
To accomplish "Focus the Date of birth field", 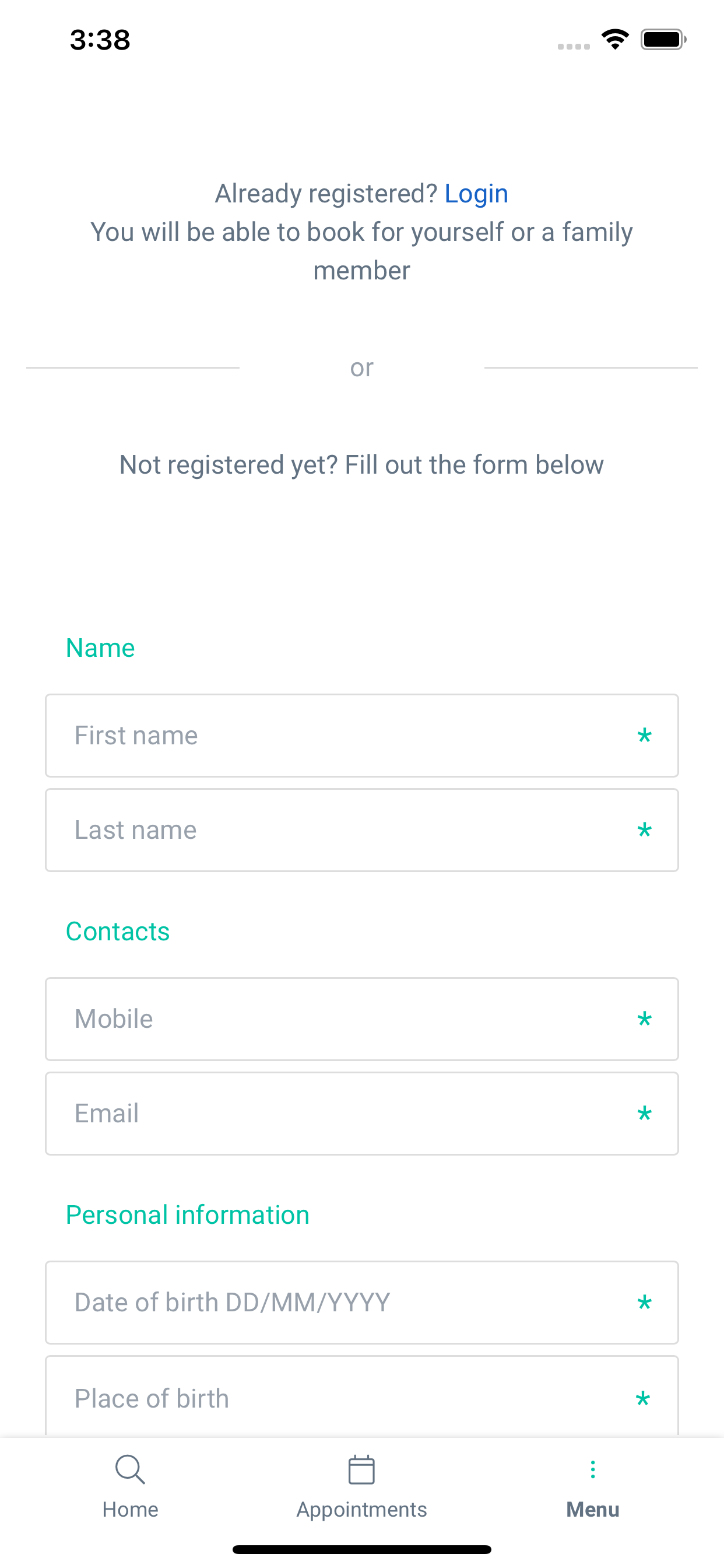I will click(x=362, y=1303).
